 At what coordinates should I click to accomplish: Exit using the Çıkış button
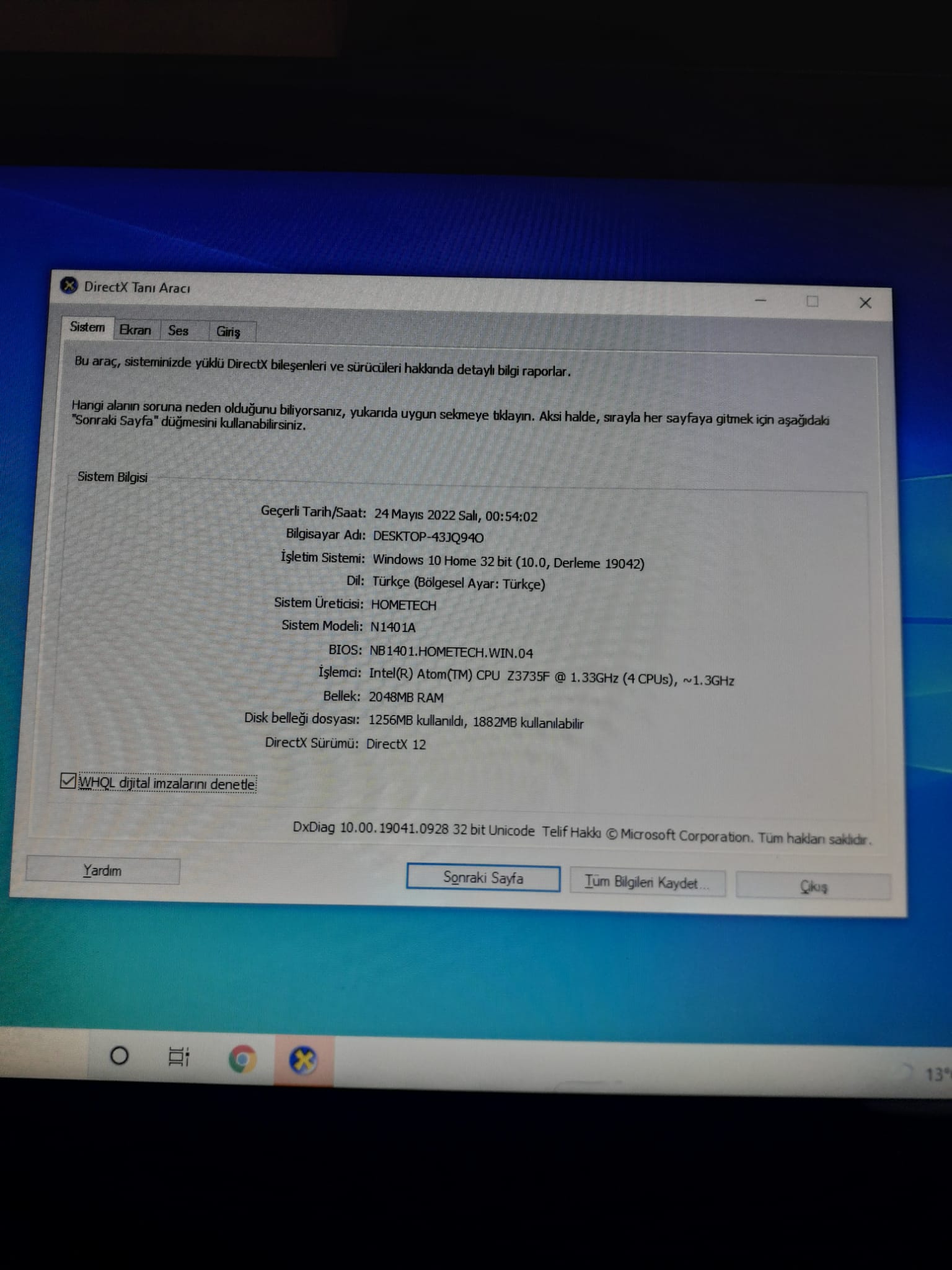point(813,886)
